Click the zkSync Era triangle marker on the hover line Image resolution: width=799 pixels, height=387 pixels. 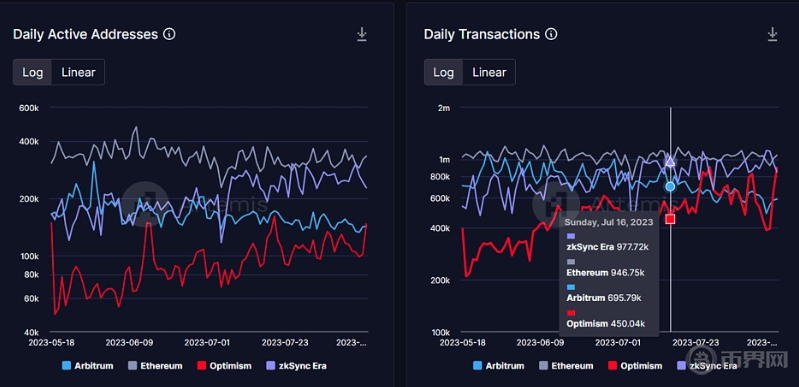click(670, 162)
